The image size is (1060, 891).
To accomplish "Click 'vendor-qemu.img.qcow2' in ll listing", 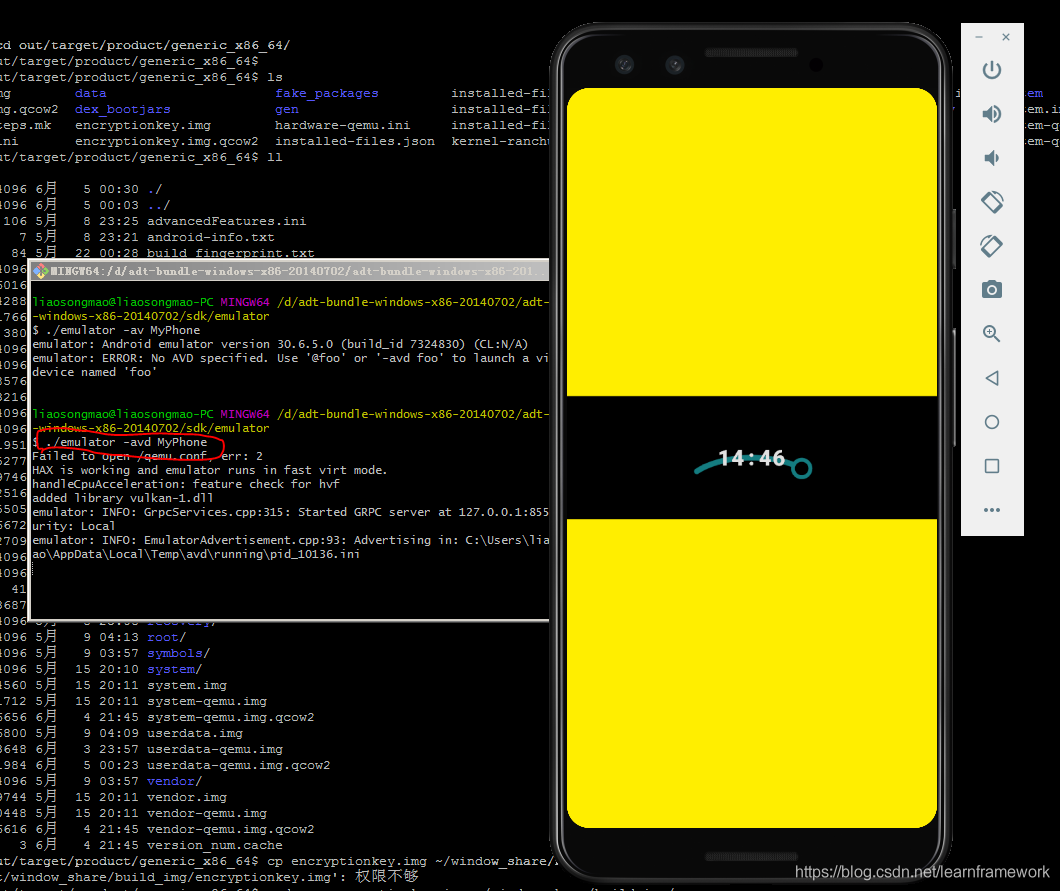I will 231,829.
